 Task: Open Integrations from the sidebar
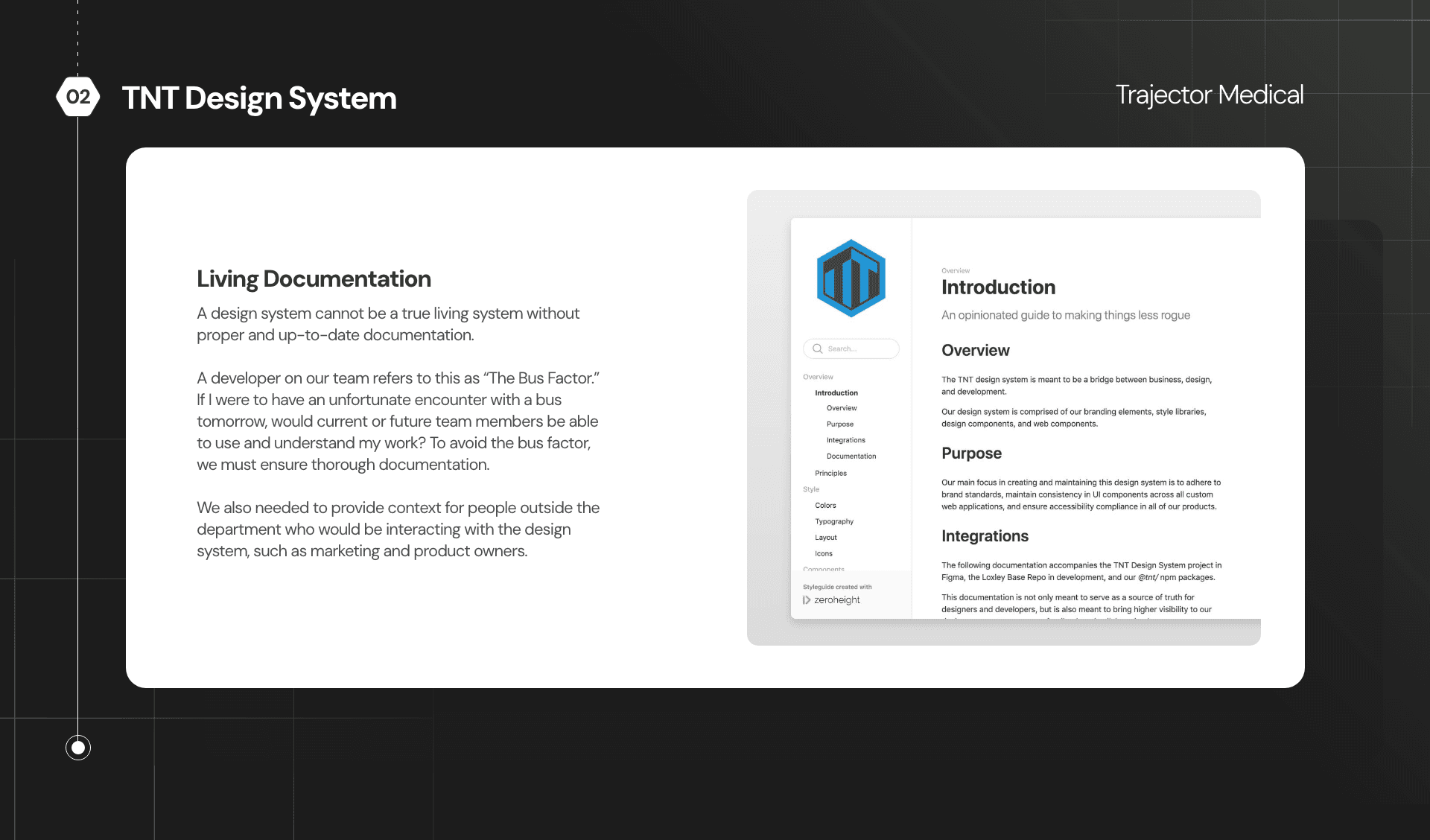(x=846, y=439)
